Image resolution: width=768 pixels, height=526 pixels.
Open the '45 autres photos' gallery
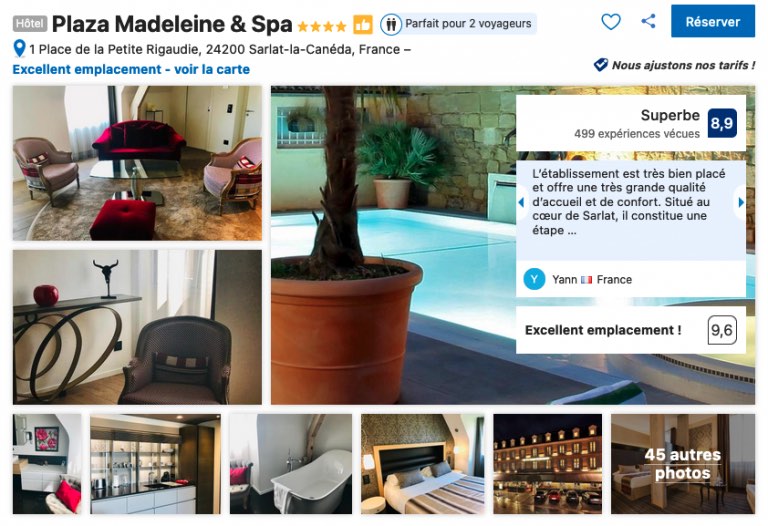(683, 464)
